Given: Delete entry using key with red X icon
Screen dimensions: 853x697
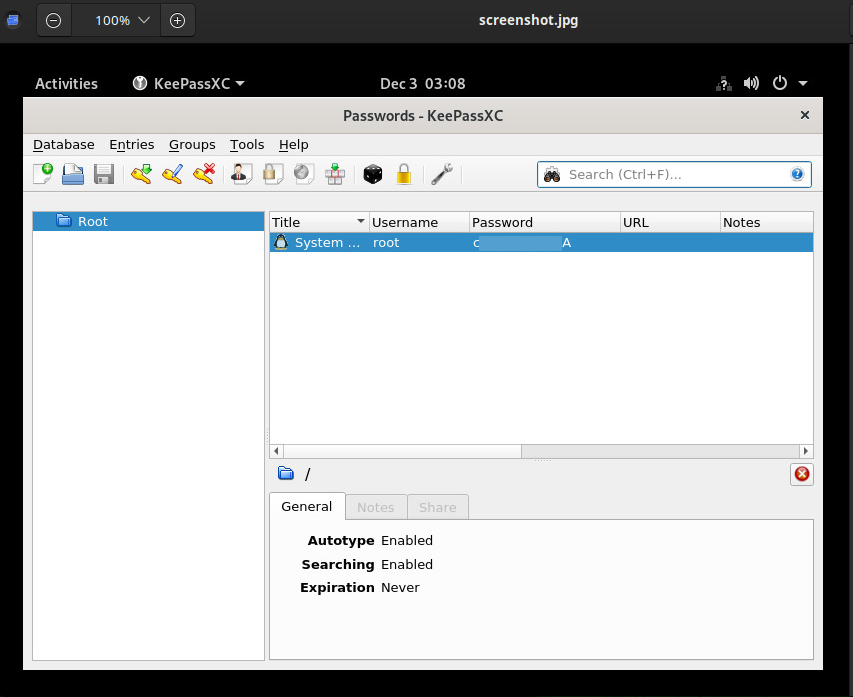Looking at the screenshot, I should click(204, 174).
